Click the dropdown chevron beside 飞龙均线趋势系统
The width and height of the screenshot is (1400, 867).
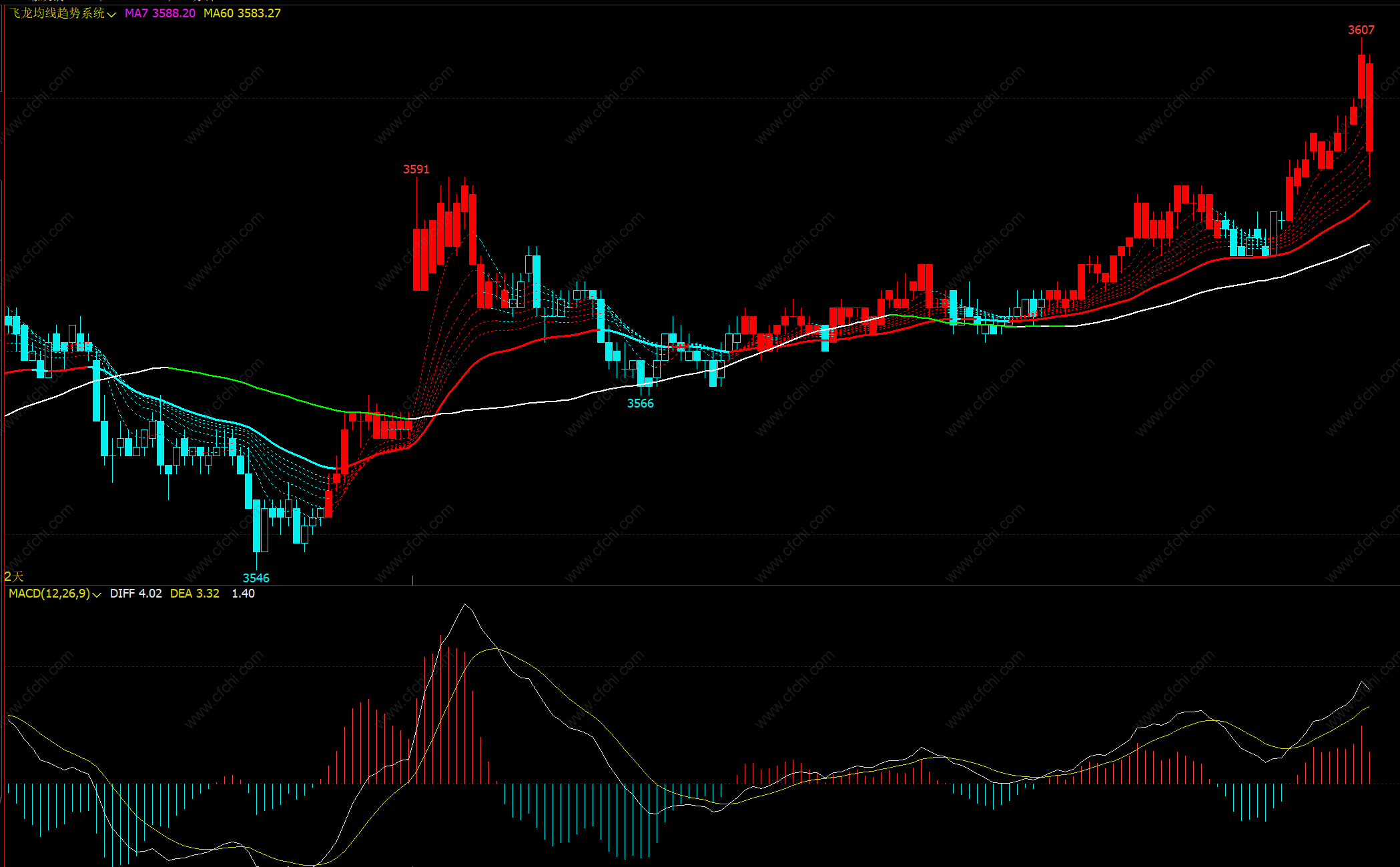(x=111, y=14)
